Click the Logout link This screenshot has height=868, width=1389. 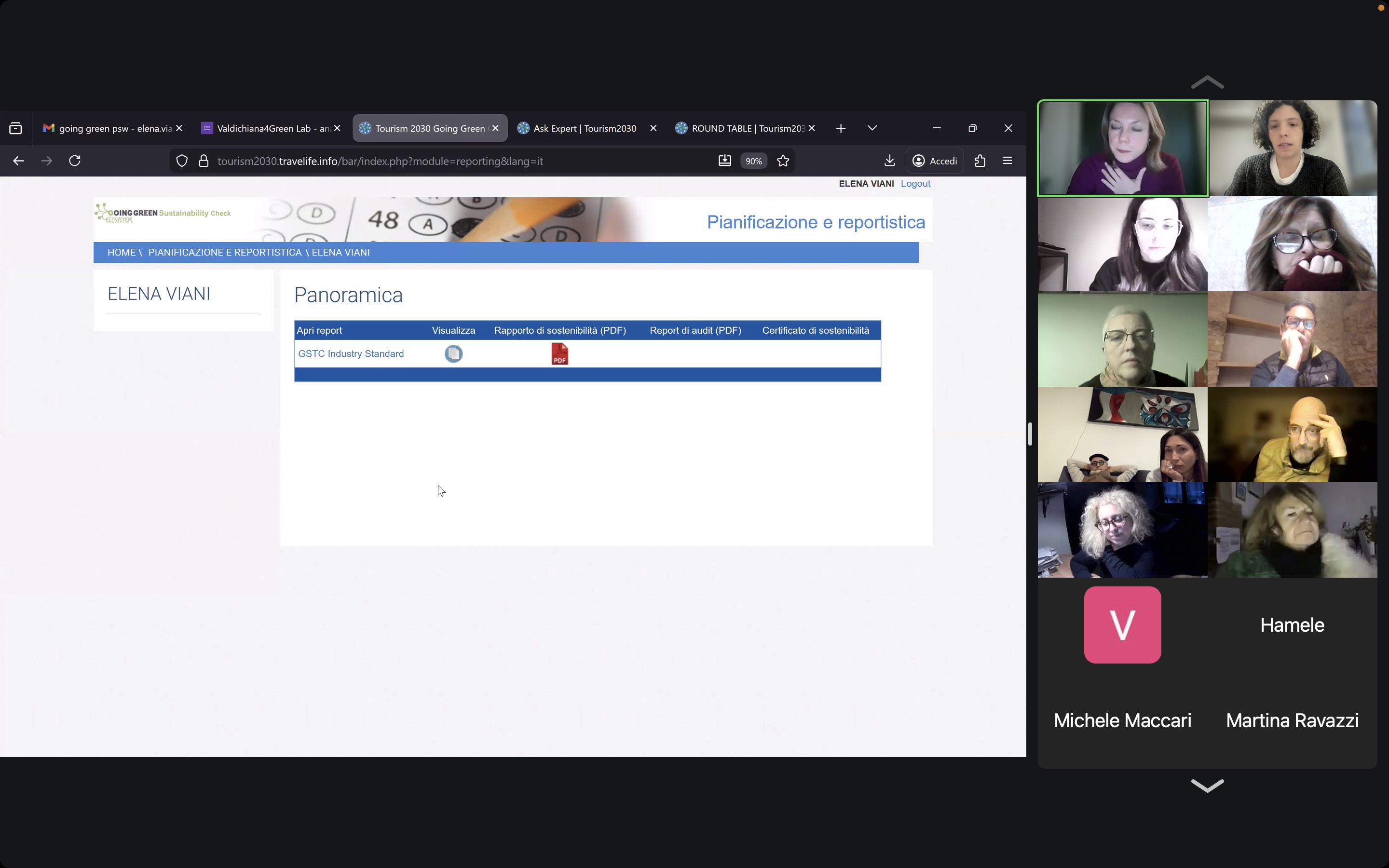[915, 184]
